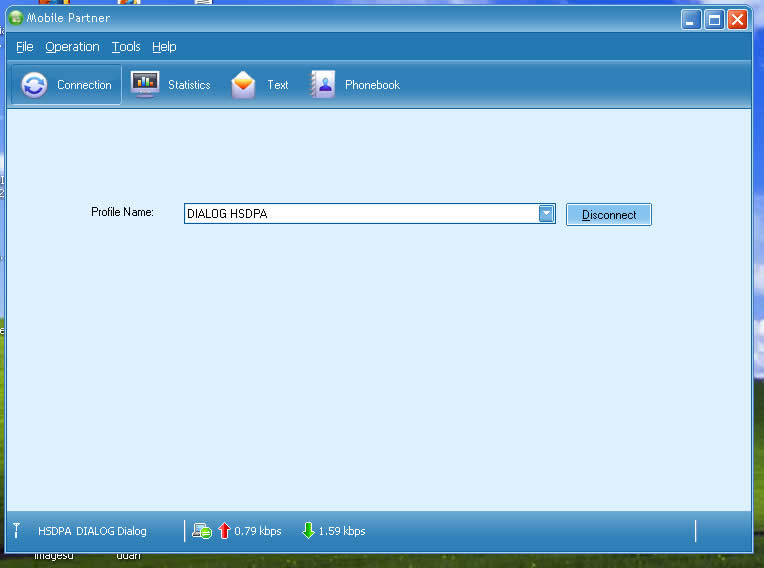
Task: Click the 1.59 kbps download speed
Action: tap(342, 531)
